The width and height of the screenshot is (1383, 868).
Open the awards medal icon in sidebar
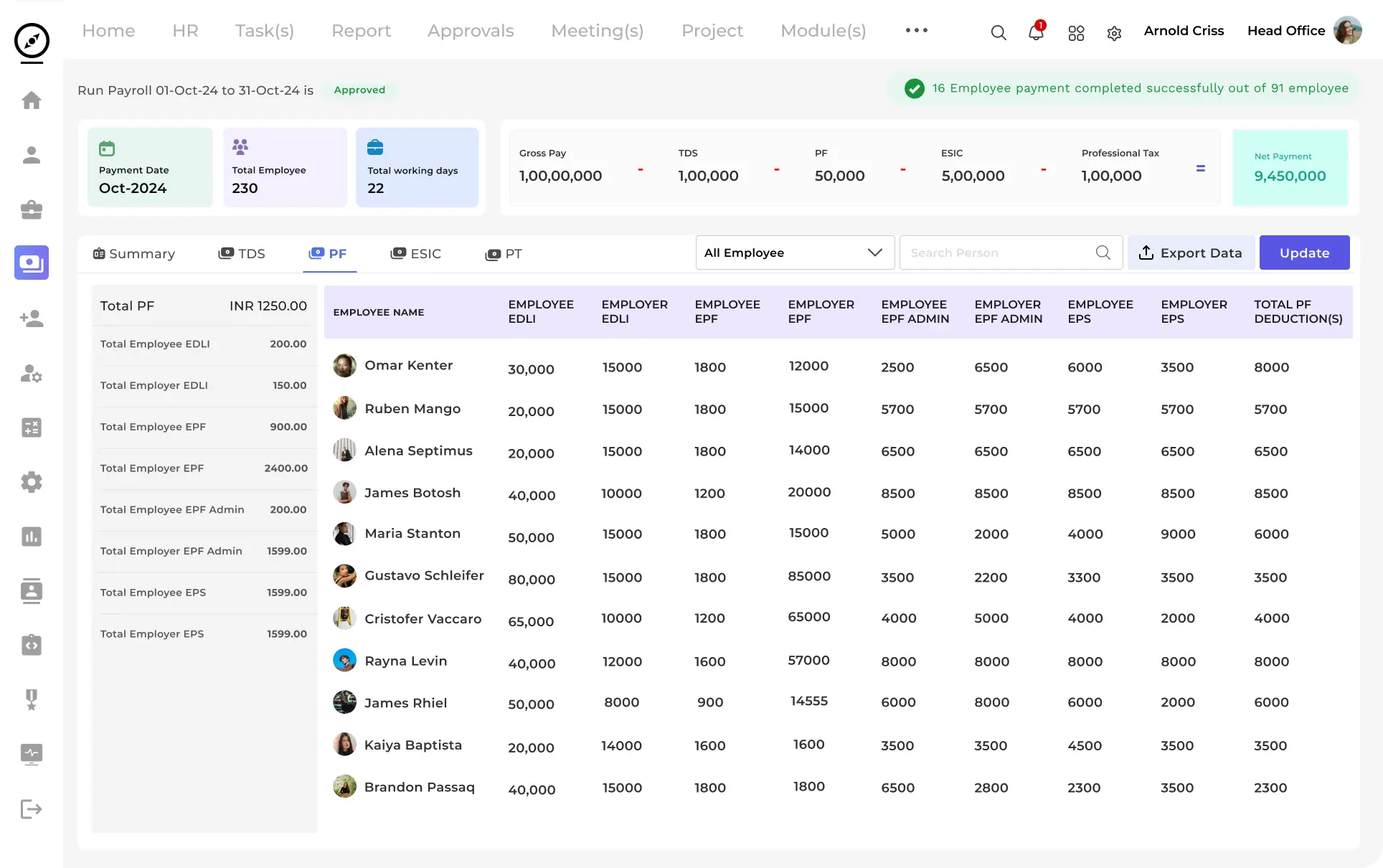tap(32, 699)
